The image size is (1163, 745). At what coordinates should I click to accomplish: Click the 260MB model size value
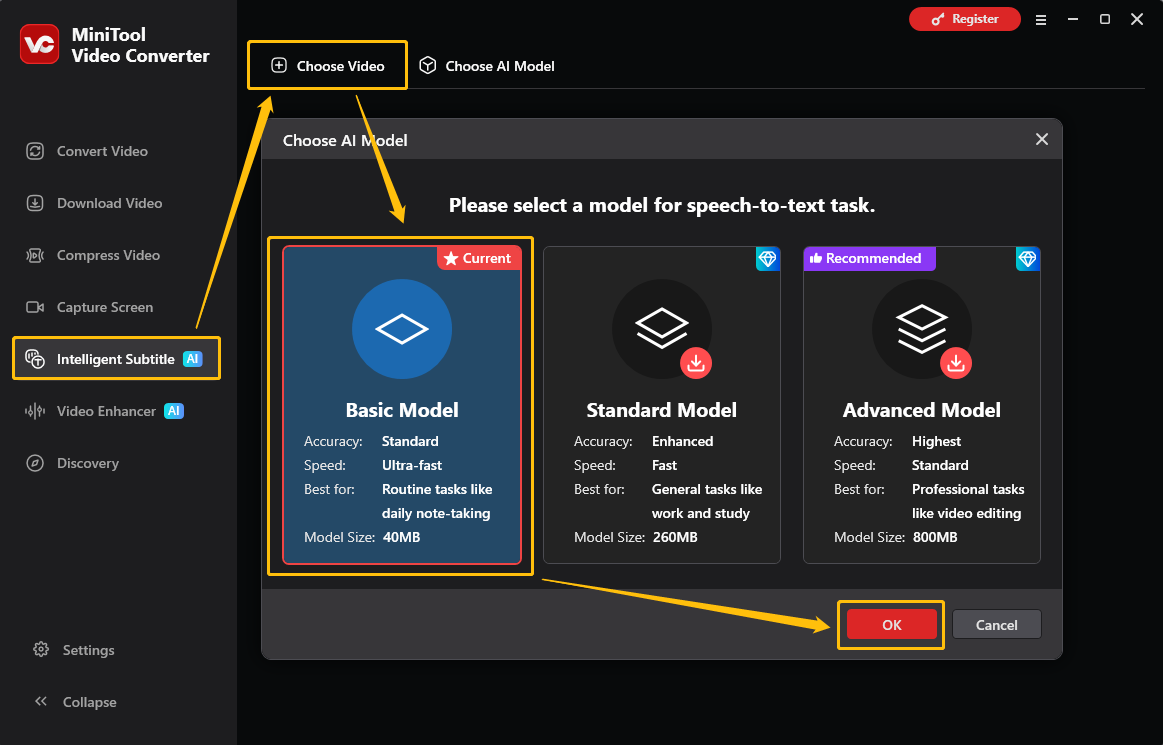click(675, 537)
